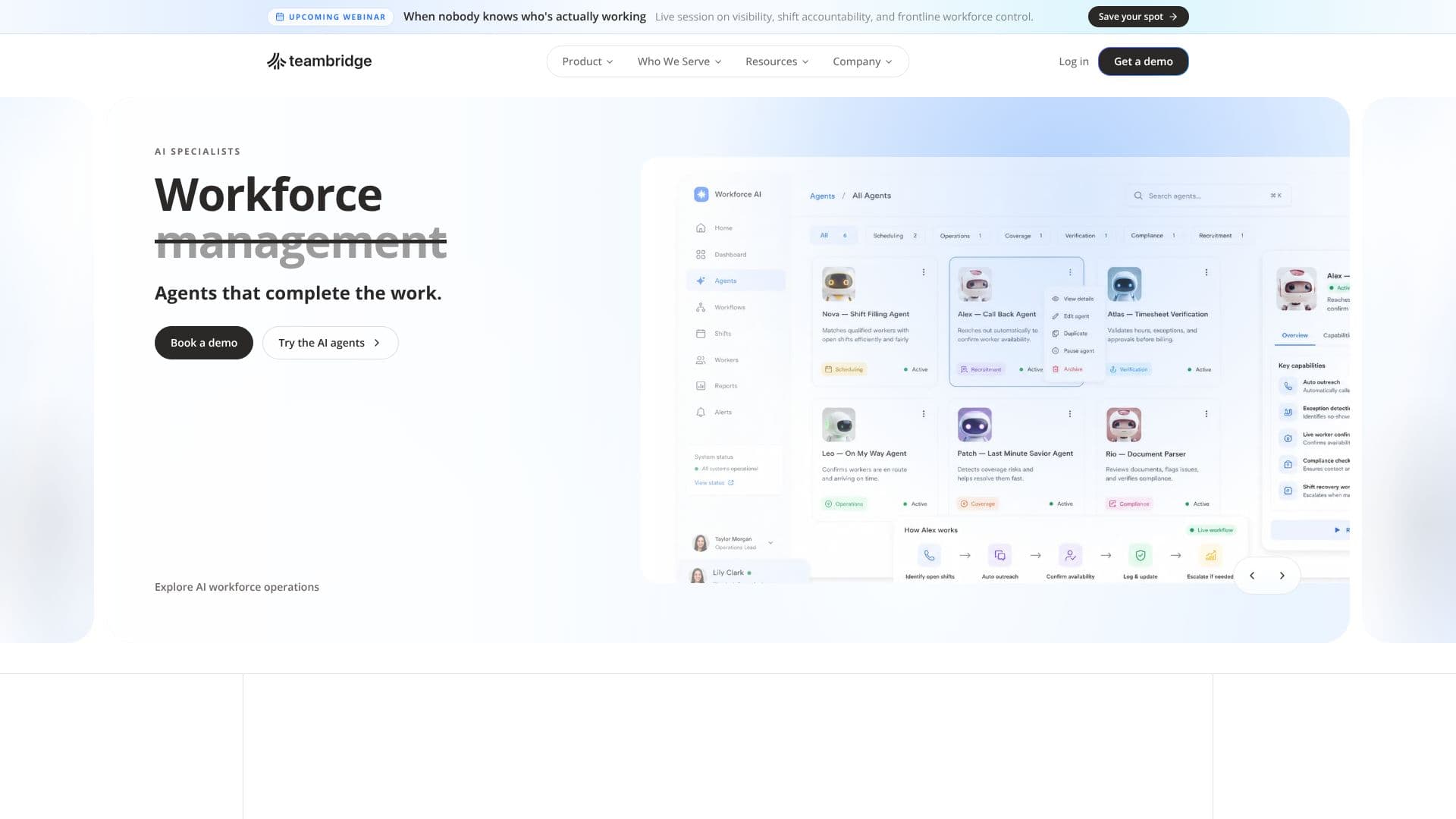Click Save your spot button

tap(1137, 17)
